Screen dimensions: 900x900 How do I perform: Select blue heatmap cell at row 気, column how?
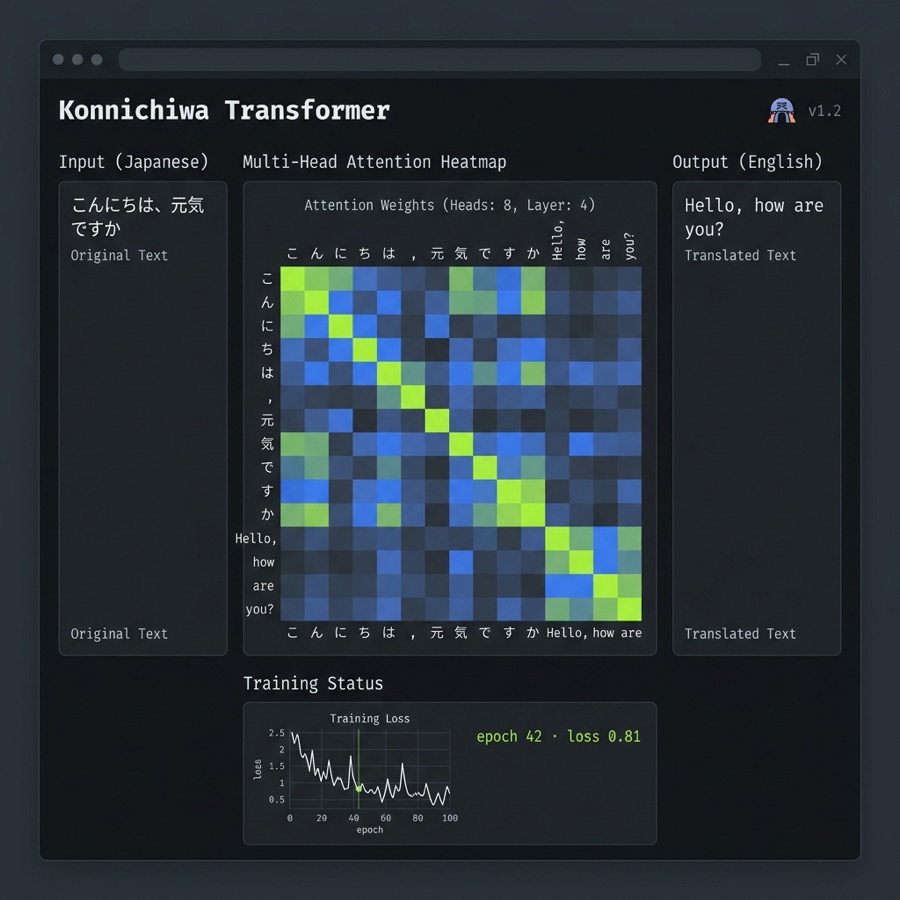pos(581,444)
